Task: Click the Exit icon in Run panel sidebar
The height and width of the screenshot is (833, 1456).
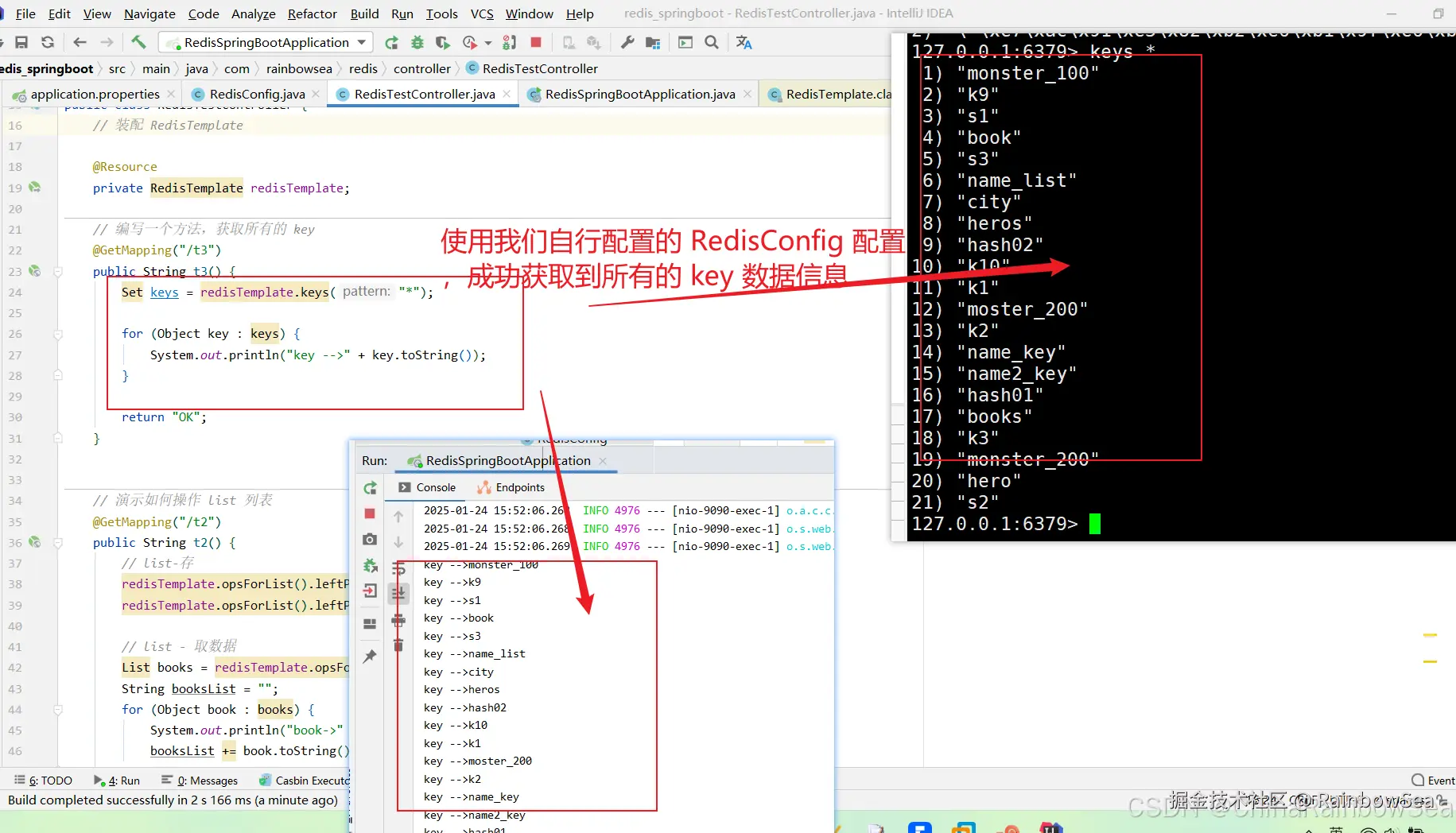Action: tap(370, 591)
